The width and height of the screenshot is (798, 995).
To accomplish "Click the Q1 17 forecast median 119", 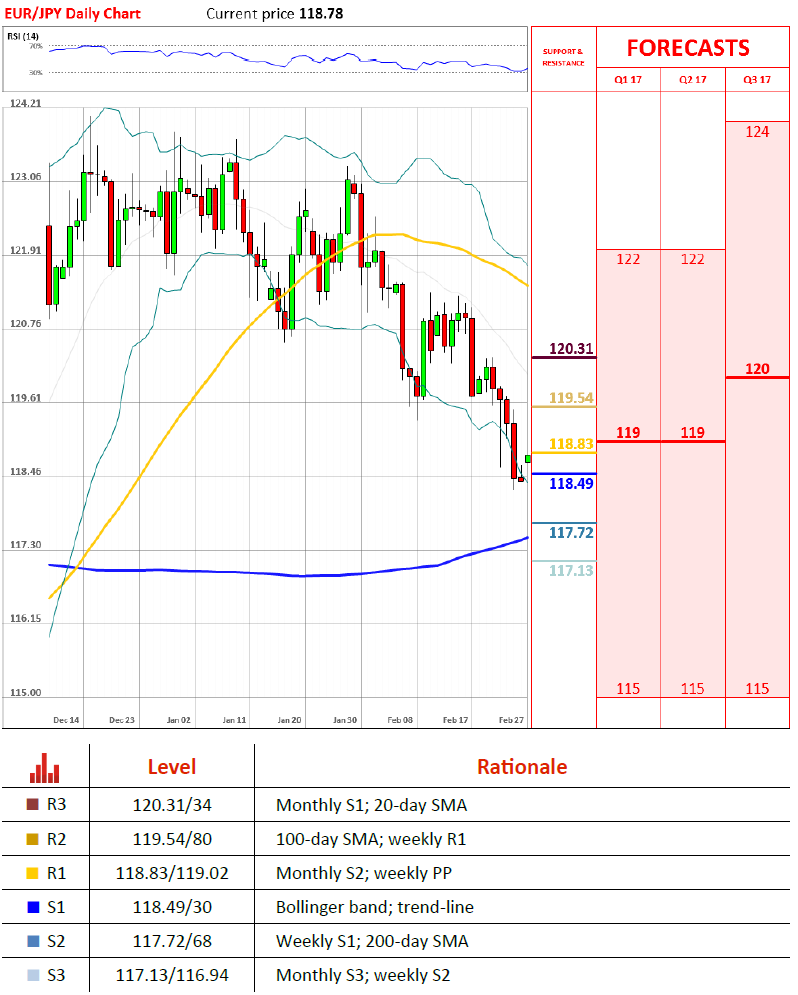I will (628, 433).
